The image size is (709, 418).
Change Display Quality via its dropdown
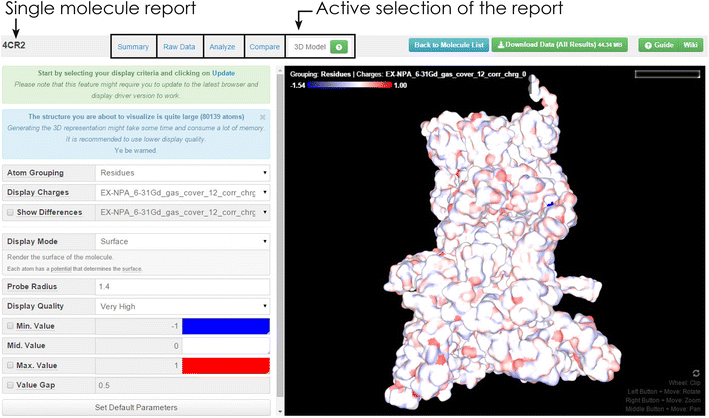pyautogui.click(x=181, y=306)
